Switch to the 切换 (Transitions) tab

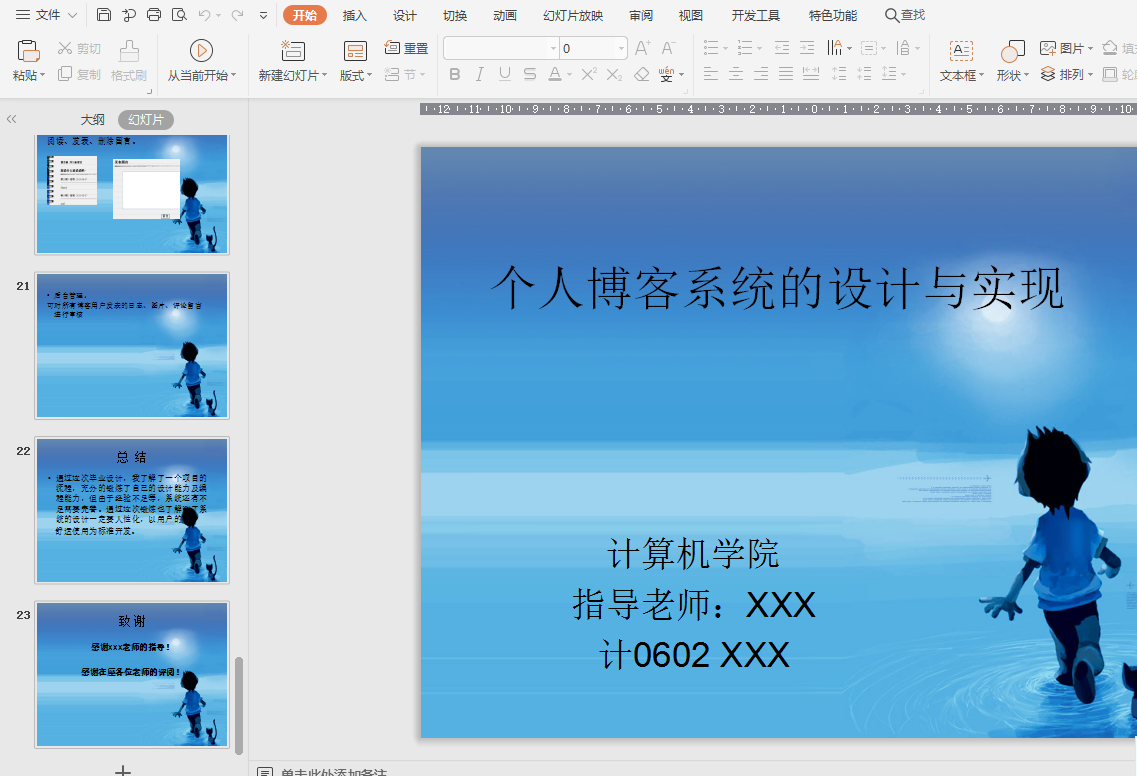pos(455,15)
